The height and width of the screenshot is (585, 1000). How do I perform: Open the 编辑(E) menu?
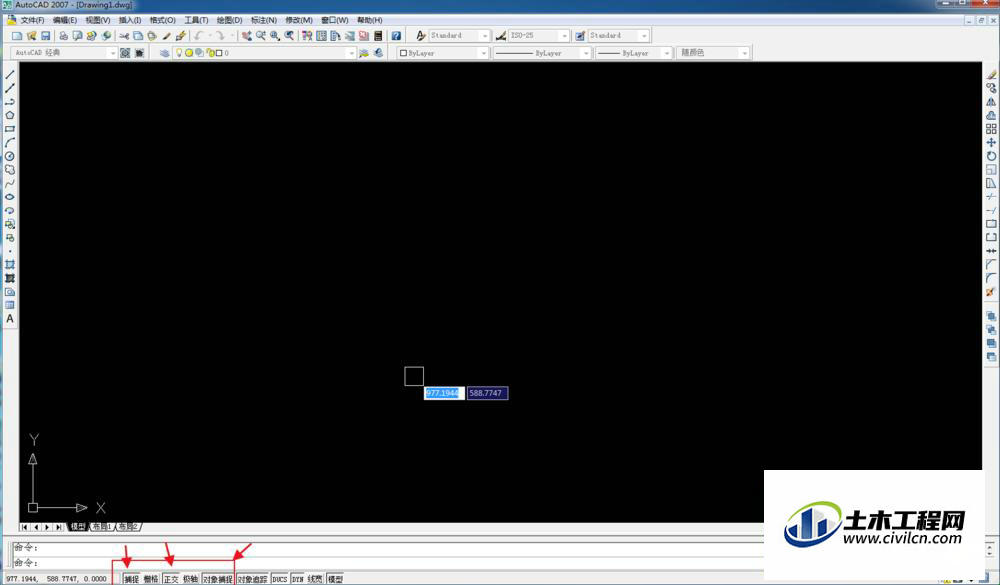pos(64,20)
